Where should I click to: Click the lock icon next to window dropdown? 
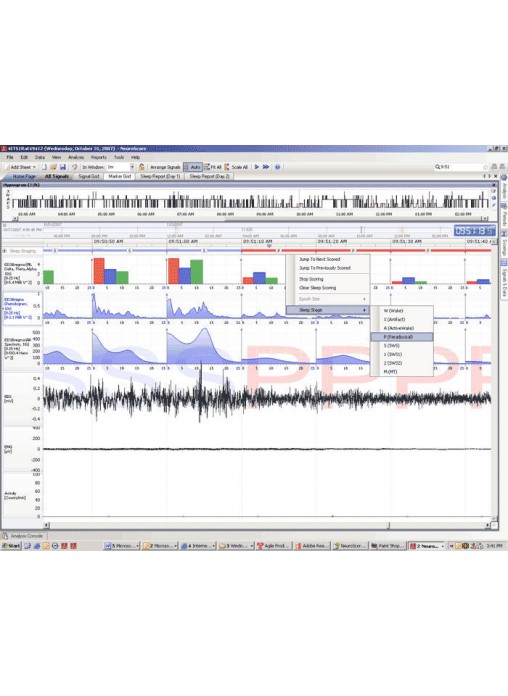(141, 167)
